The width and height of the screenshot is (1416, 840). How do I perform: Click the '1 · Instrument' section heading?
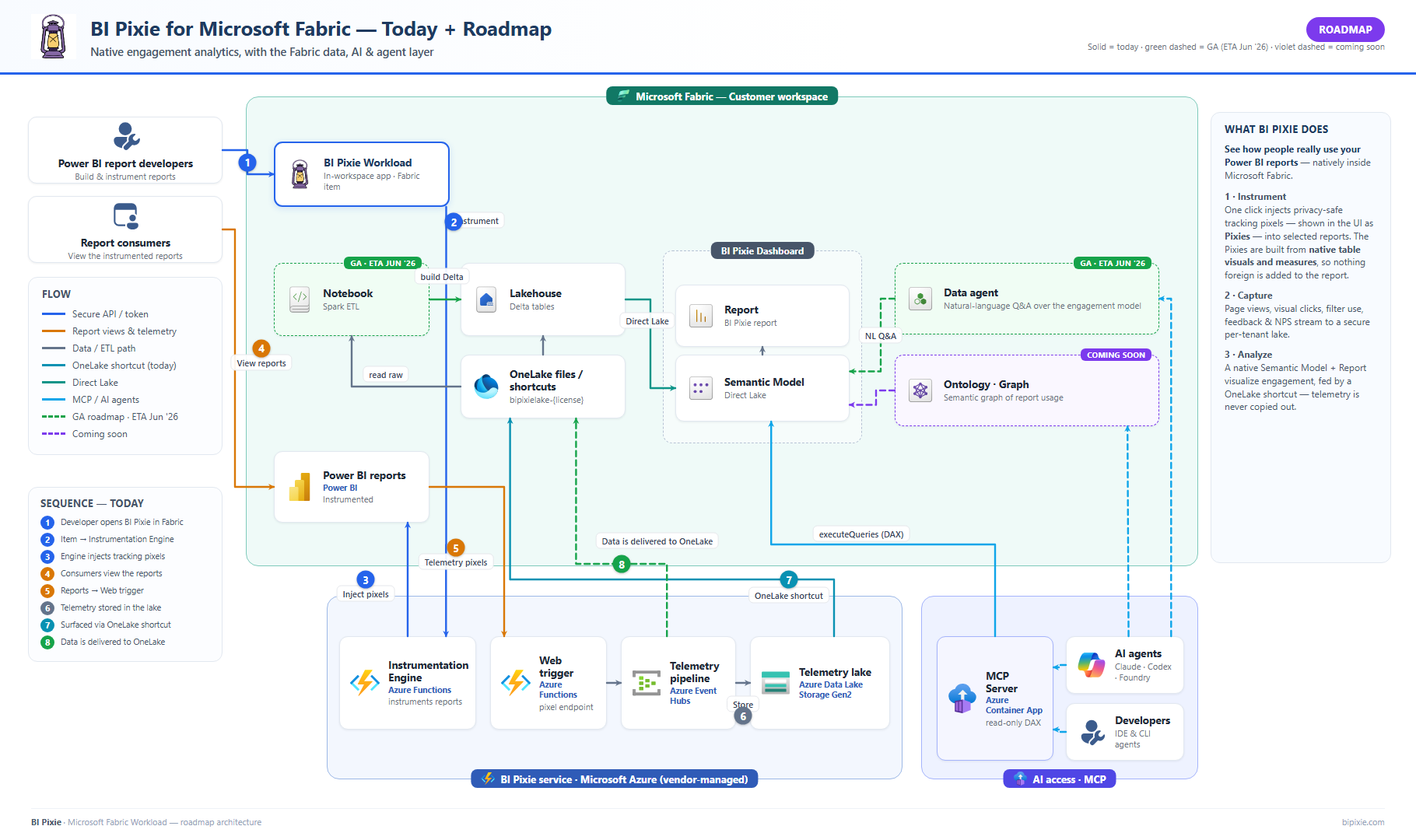(1255, 197)
